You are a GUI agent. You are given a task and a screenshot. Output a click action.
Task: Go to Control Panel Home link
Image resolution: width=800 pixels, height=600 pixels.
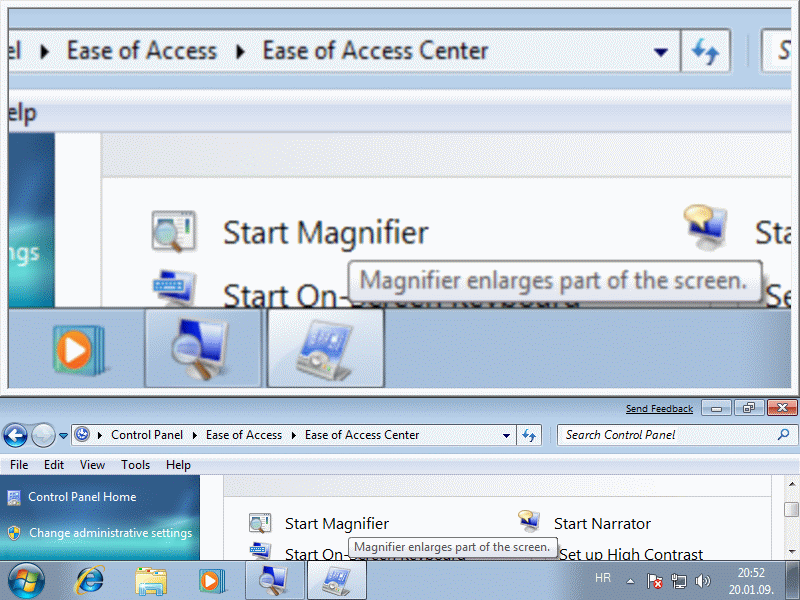pos(82,497)
